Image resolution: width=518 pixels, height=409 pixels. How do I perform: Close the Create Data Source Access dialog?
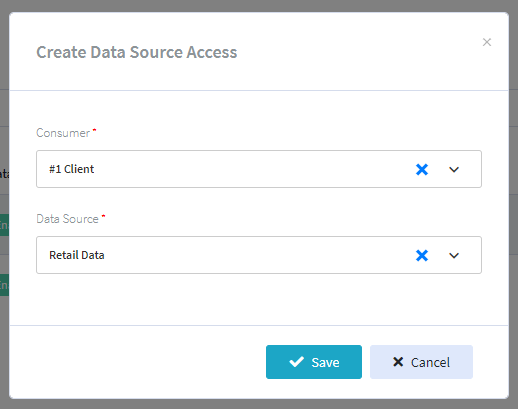click(487, 42)
